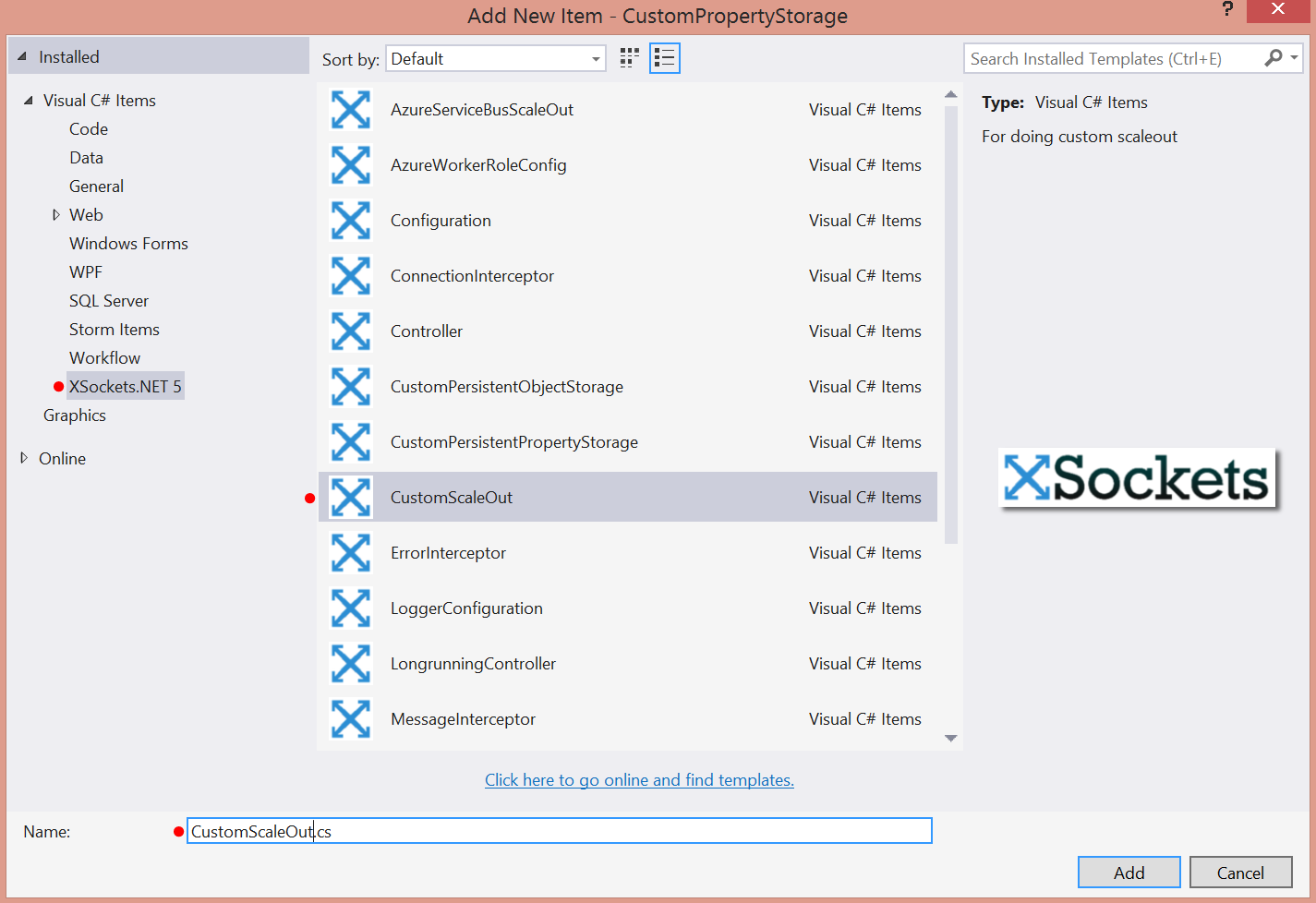Switch to medium icons grid view
This screenshot has width=1316, height=903.
629,58
